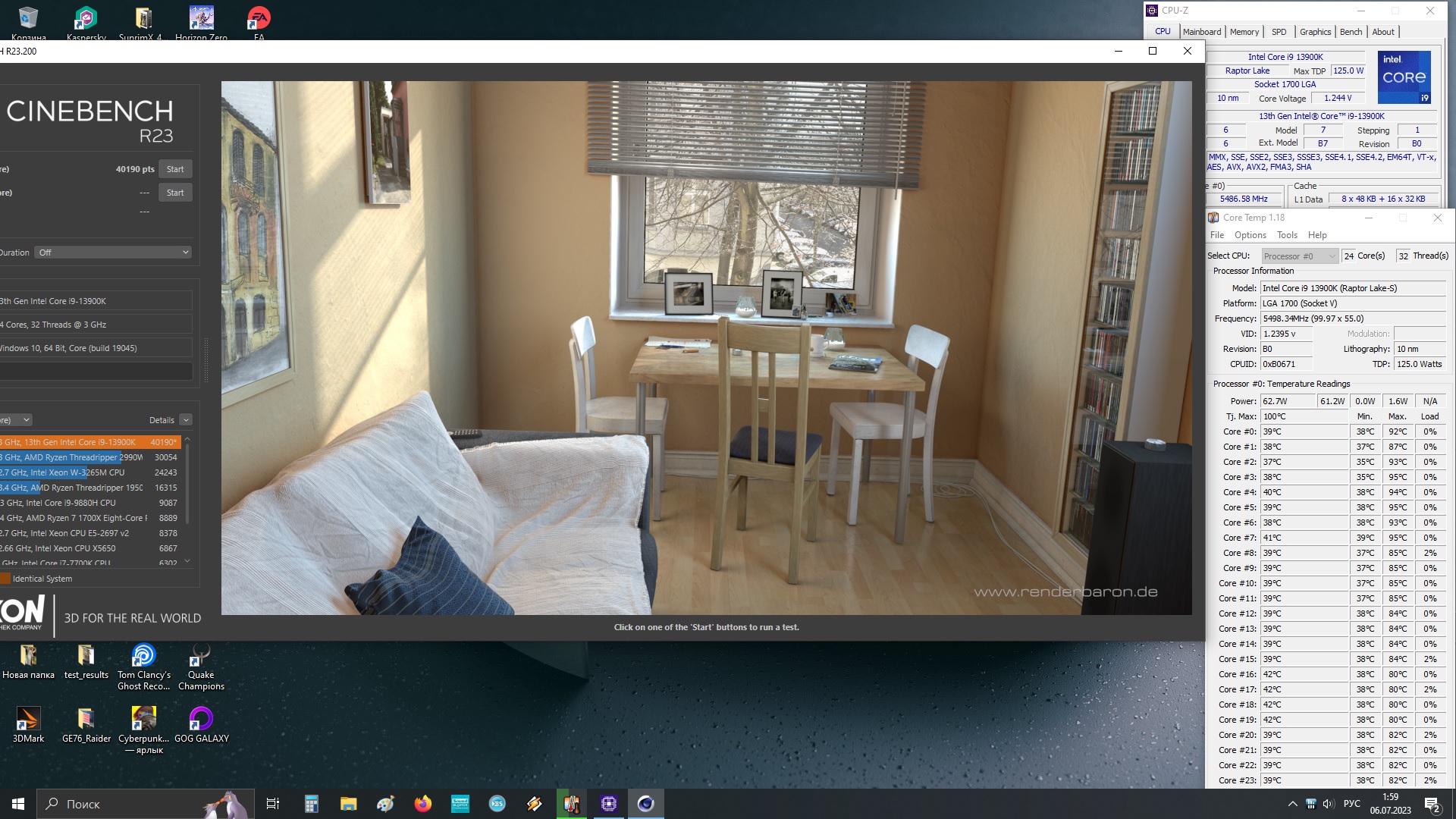This screenshot has width=1456, height=819.
Task: Open GOG GALAXY desktop icon
Action: pyautogui.click(x=201, y=719)
